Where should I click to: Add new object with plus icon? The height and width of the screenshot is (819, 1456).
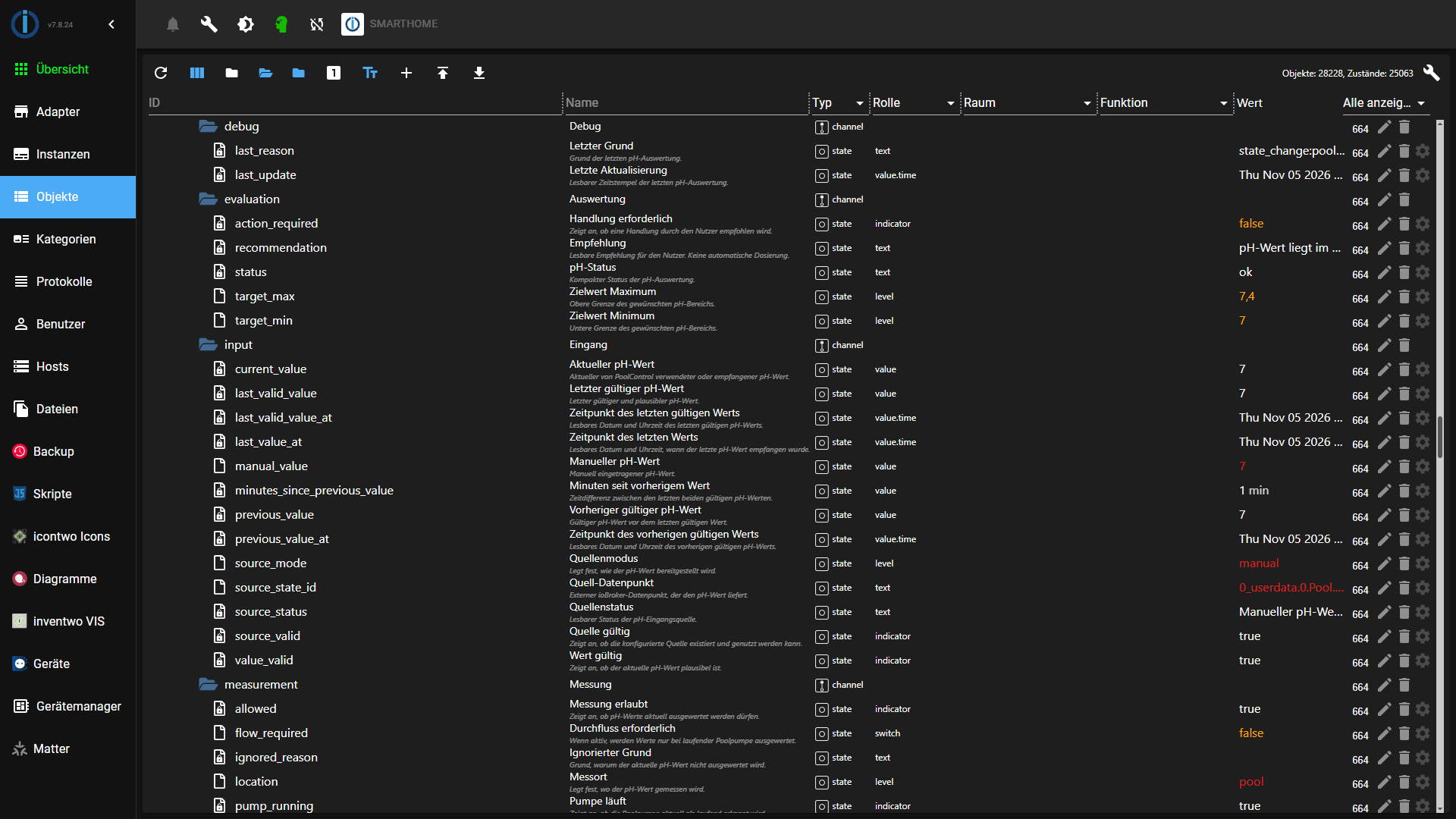(x=406, y=73)
